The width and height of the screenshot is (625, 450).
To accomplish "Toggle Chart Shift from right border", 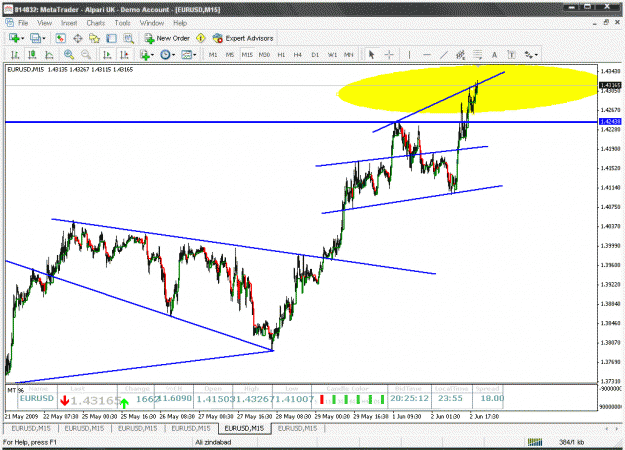I will click(x=124, y=55).
